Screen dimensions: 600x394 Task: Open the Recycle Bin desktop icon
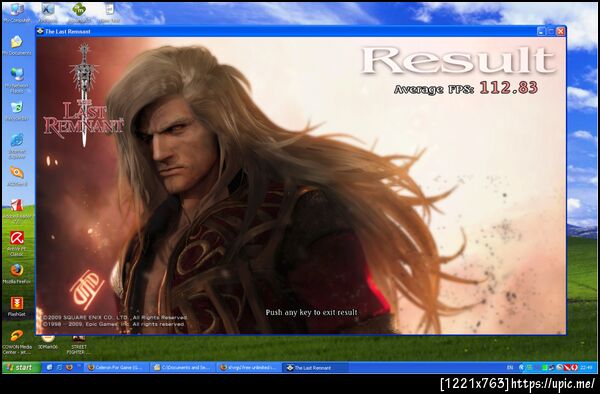tap(16, 111)
